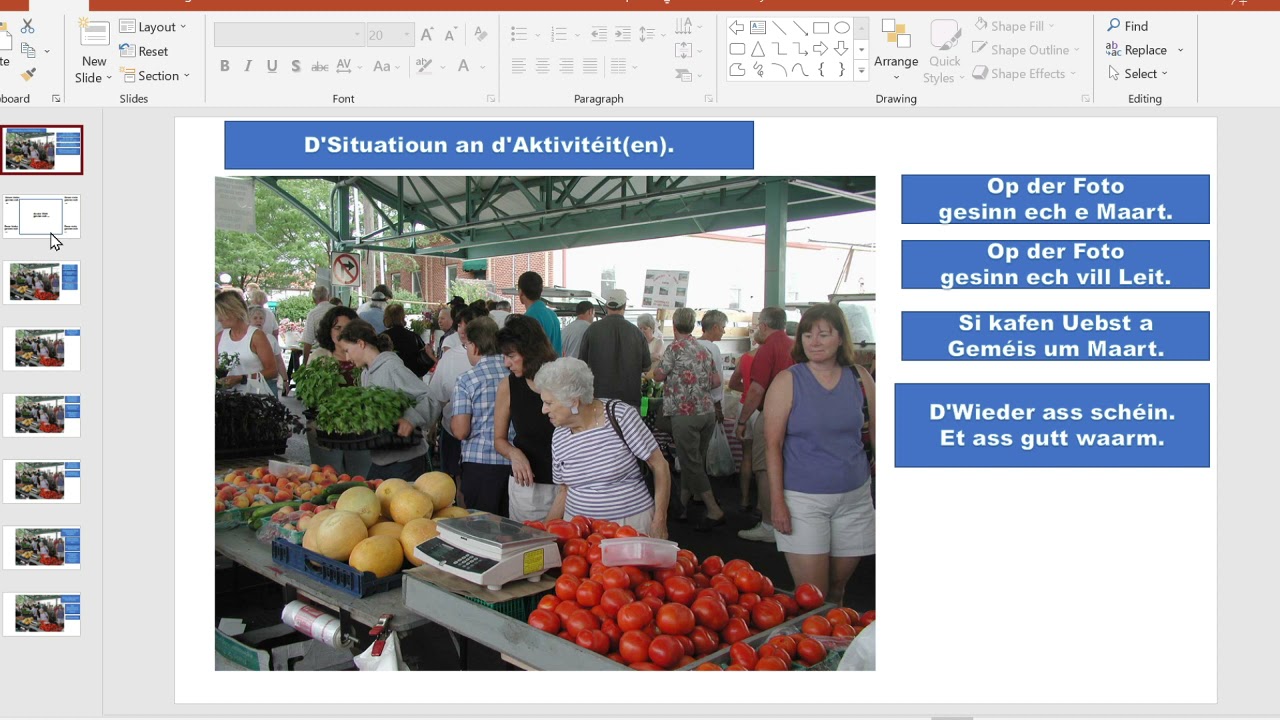Select the first slide thumbnail
This screenshot has width=1280, height=720.
click(x=42, y=150)
